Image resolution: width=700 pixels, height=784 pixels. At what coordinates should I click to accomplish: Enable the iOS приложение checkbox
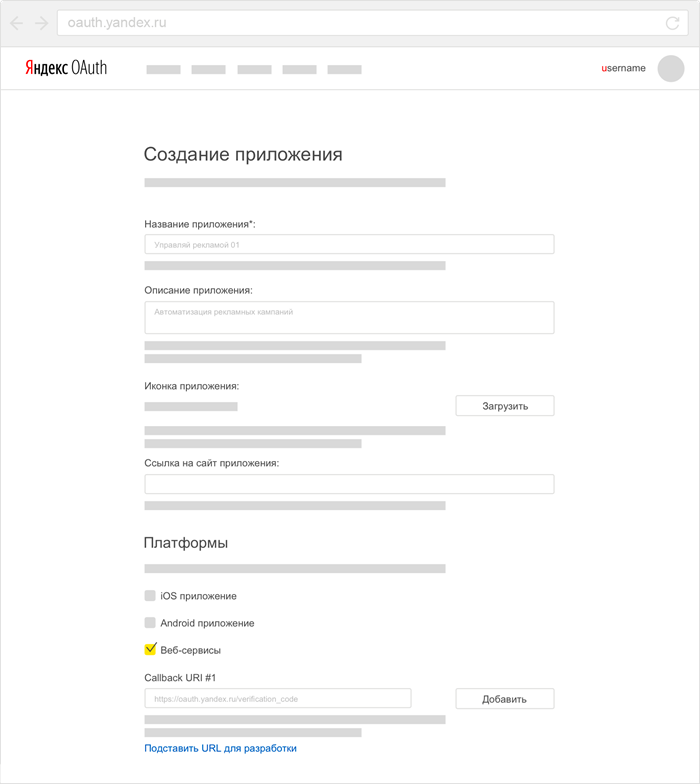point(150,595)
